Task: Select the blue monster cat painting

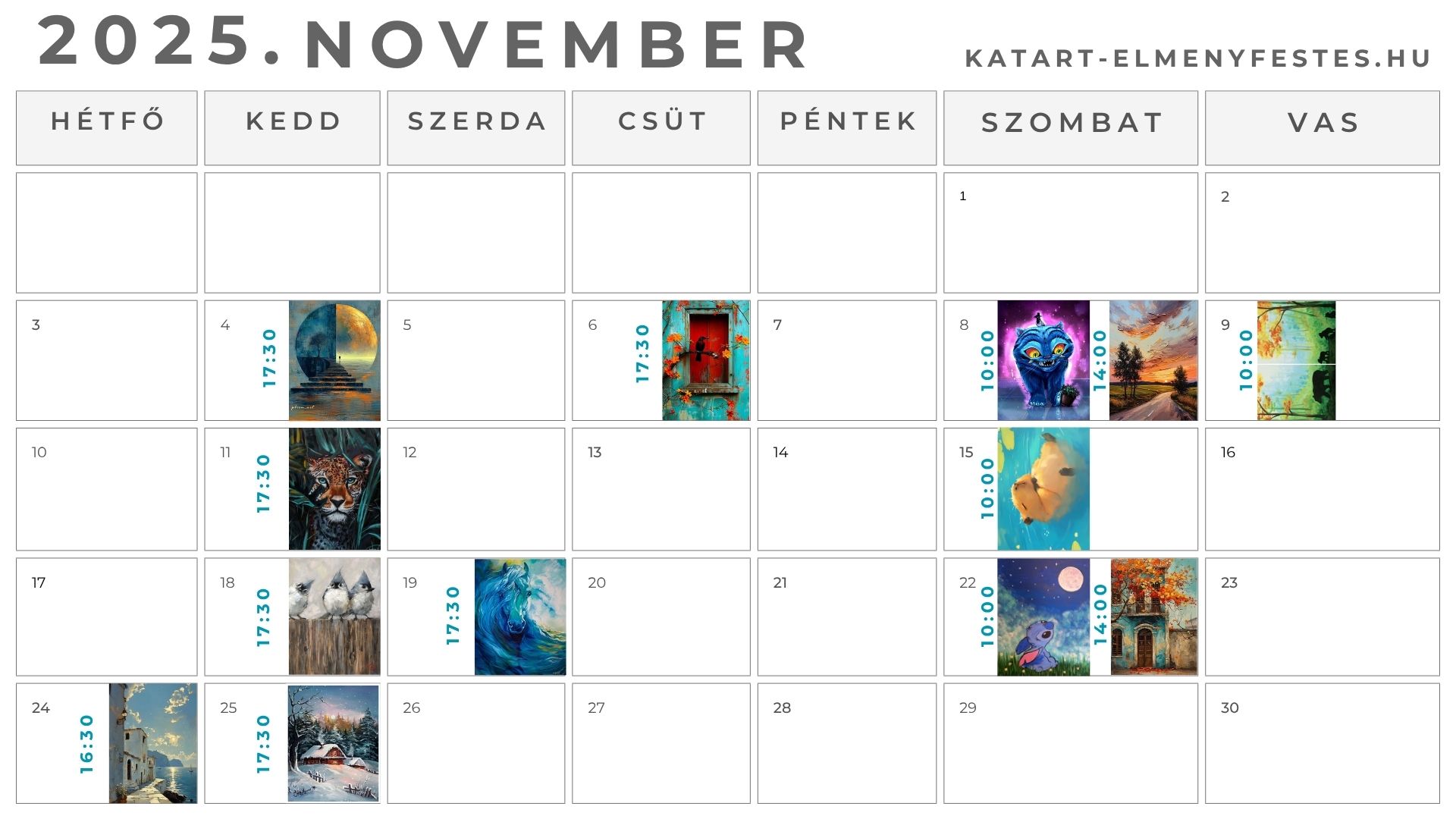Action: pos(1043,360)
